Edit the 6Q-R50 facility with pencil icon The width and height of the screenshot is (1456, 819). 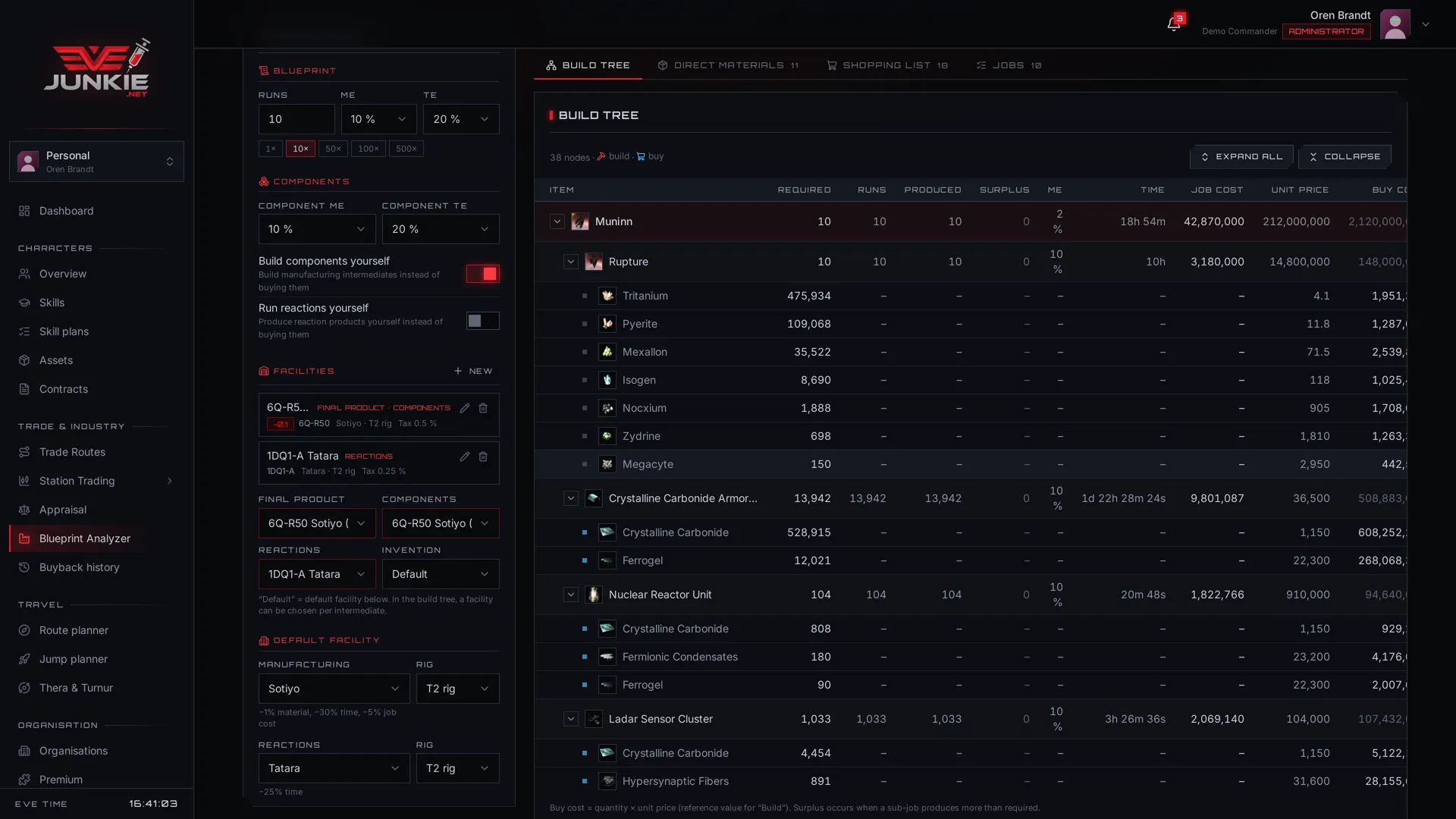coord(465,408)
